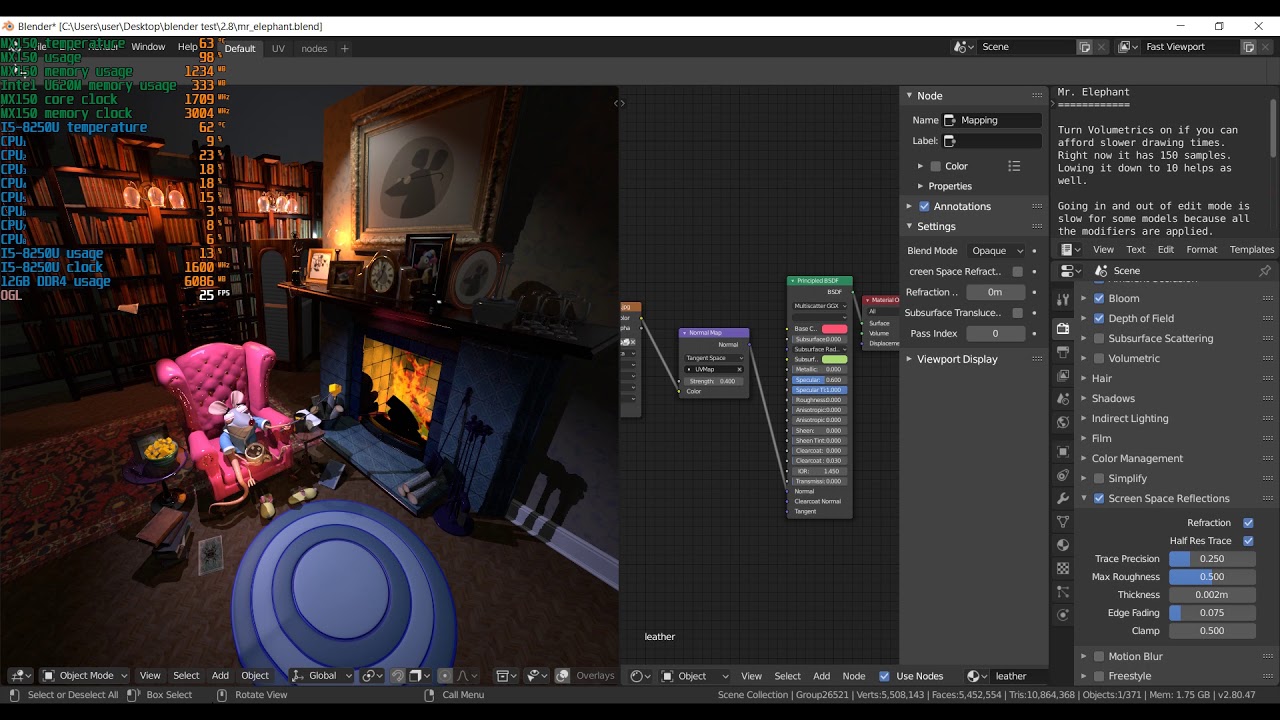The image size is (1280, 720).
Task: Expand the Shadows panel
Action: tap(1113, 398)
